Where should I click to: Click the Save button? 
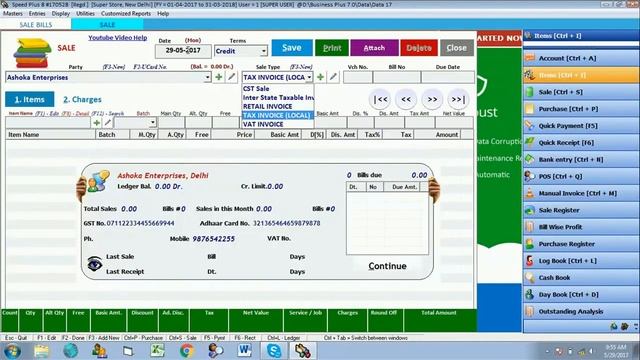[292, 48]
